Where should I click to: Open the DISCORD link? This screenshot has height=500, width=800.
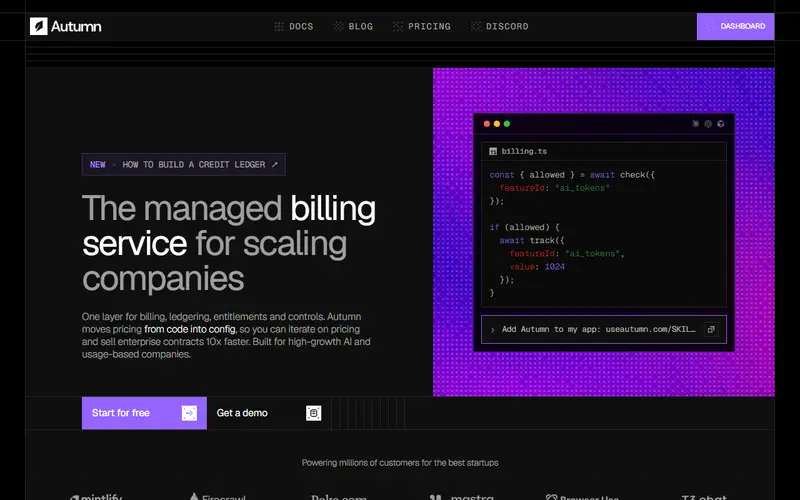point(499,27)
